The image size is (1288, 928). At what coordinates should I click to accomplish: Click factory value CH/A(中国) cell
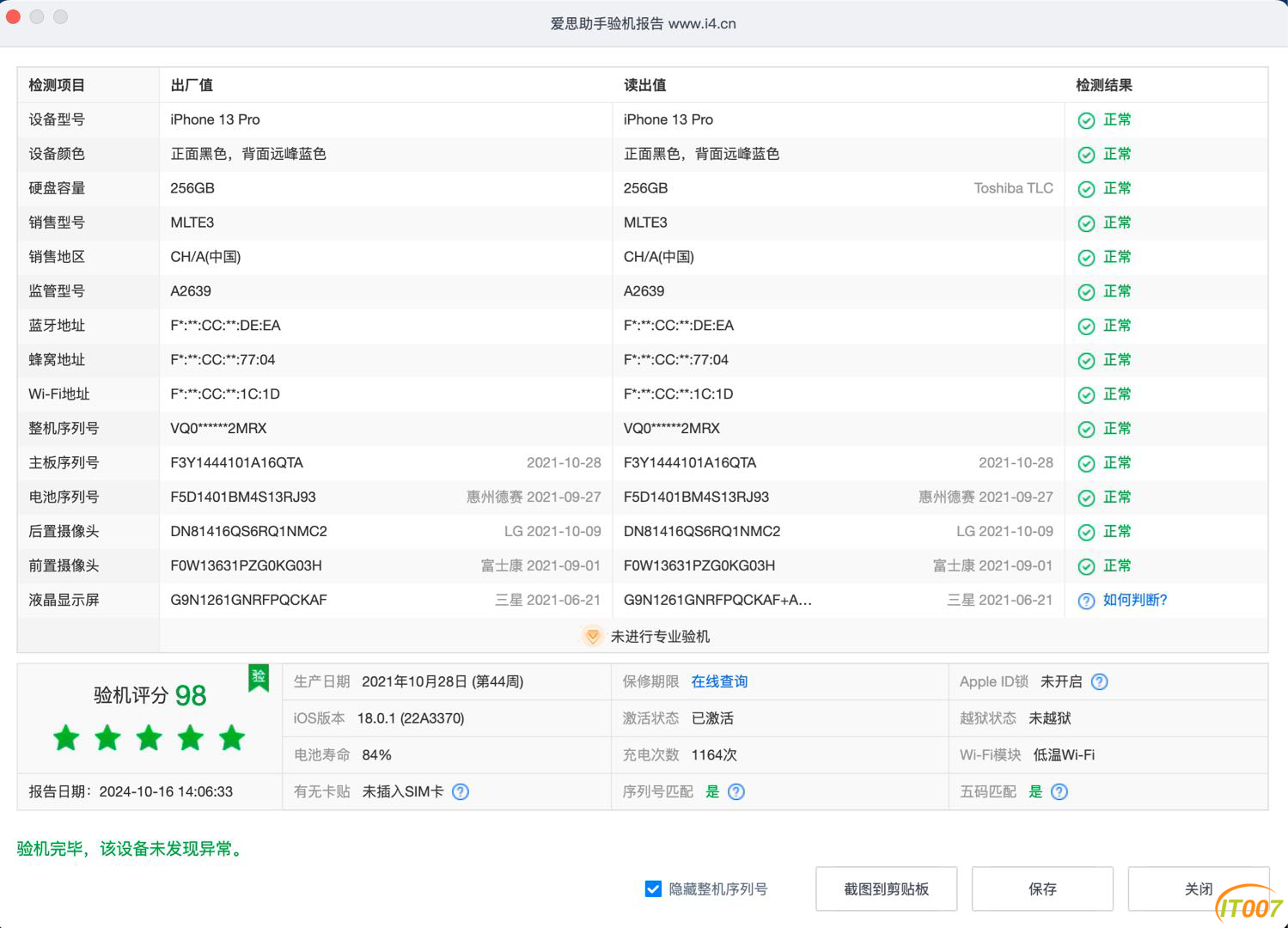tap(205, 257)
